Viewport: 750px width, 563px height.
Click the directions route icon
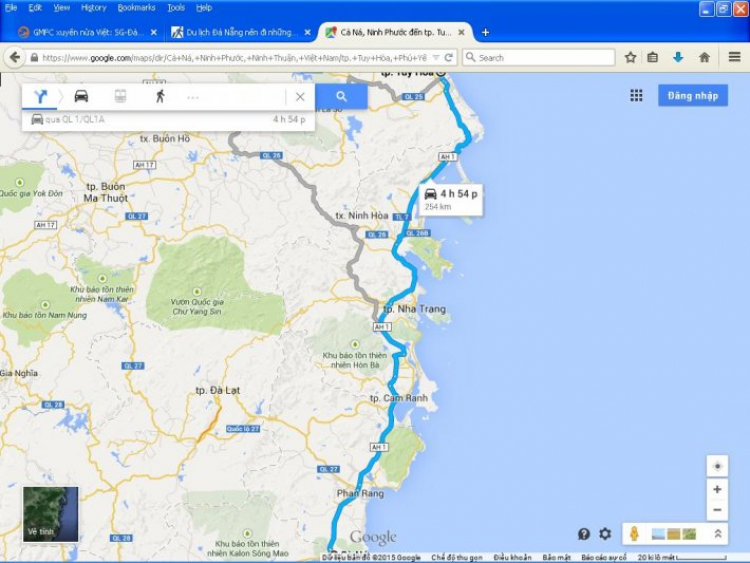pos(41,97)
